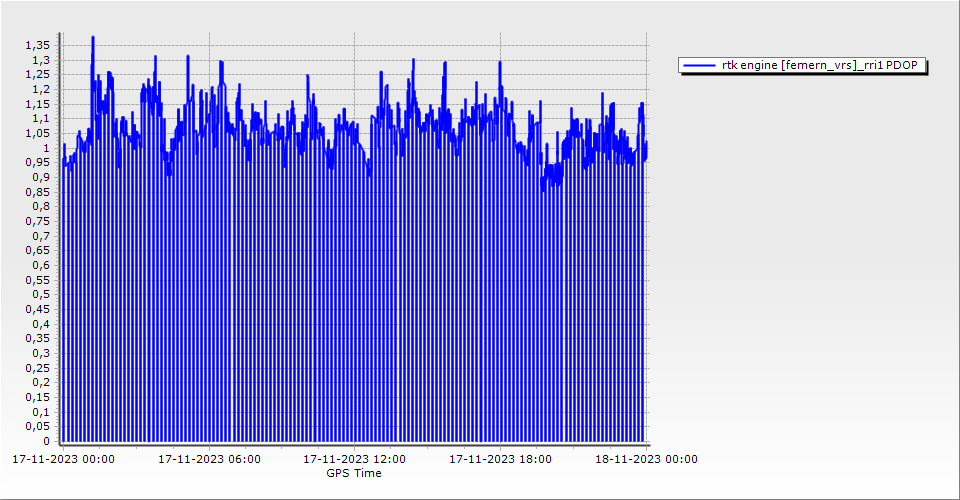Click the 1 y-axis tick label
The height and width of the screenshot is (500, 960).
(45, 148)
